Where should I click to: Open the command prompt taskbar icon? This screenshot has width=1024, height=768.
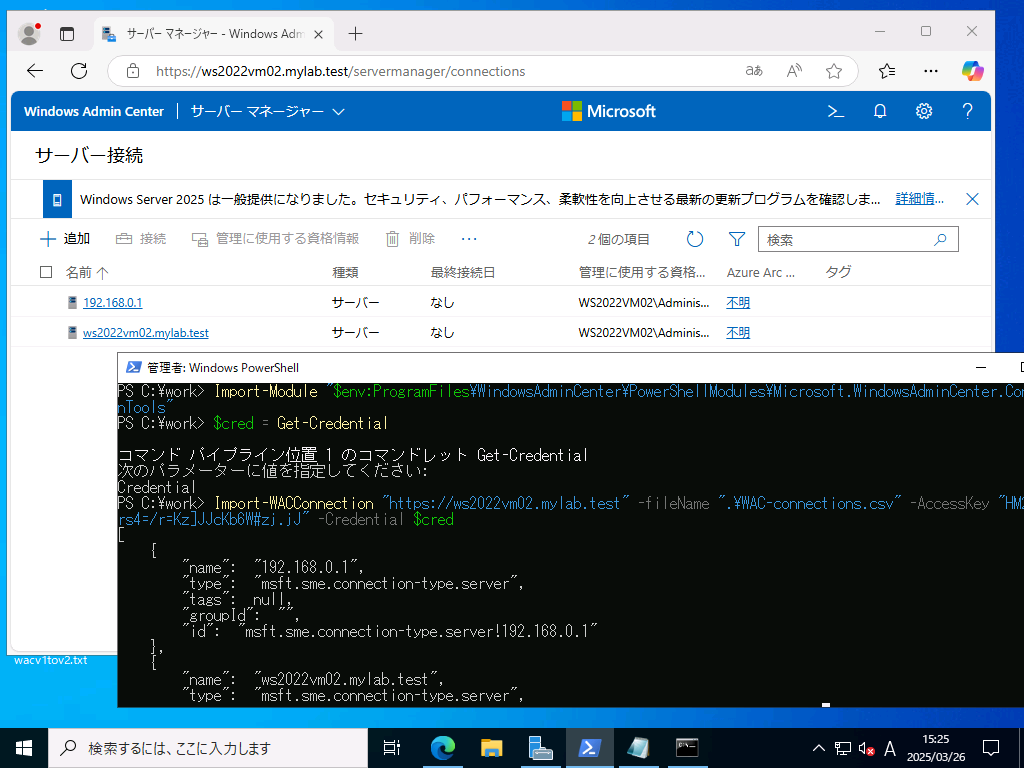pyautogui.click(x=687, y=748)
